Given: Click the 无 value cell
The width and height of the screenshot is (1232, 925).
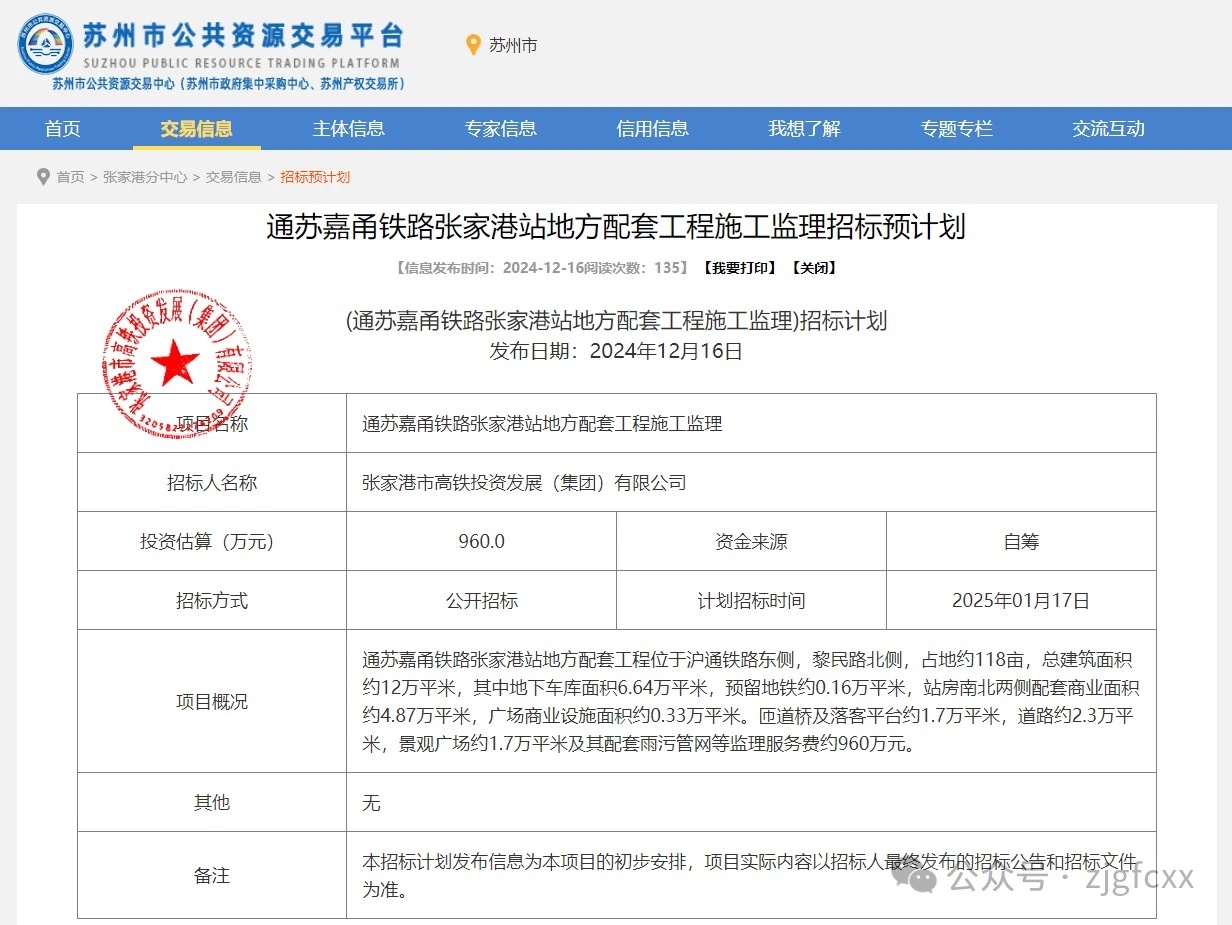Looking at the screenshot, I should pyautogui.click(x=751, y=803).
